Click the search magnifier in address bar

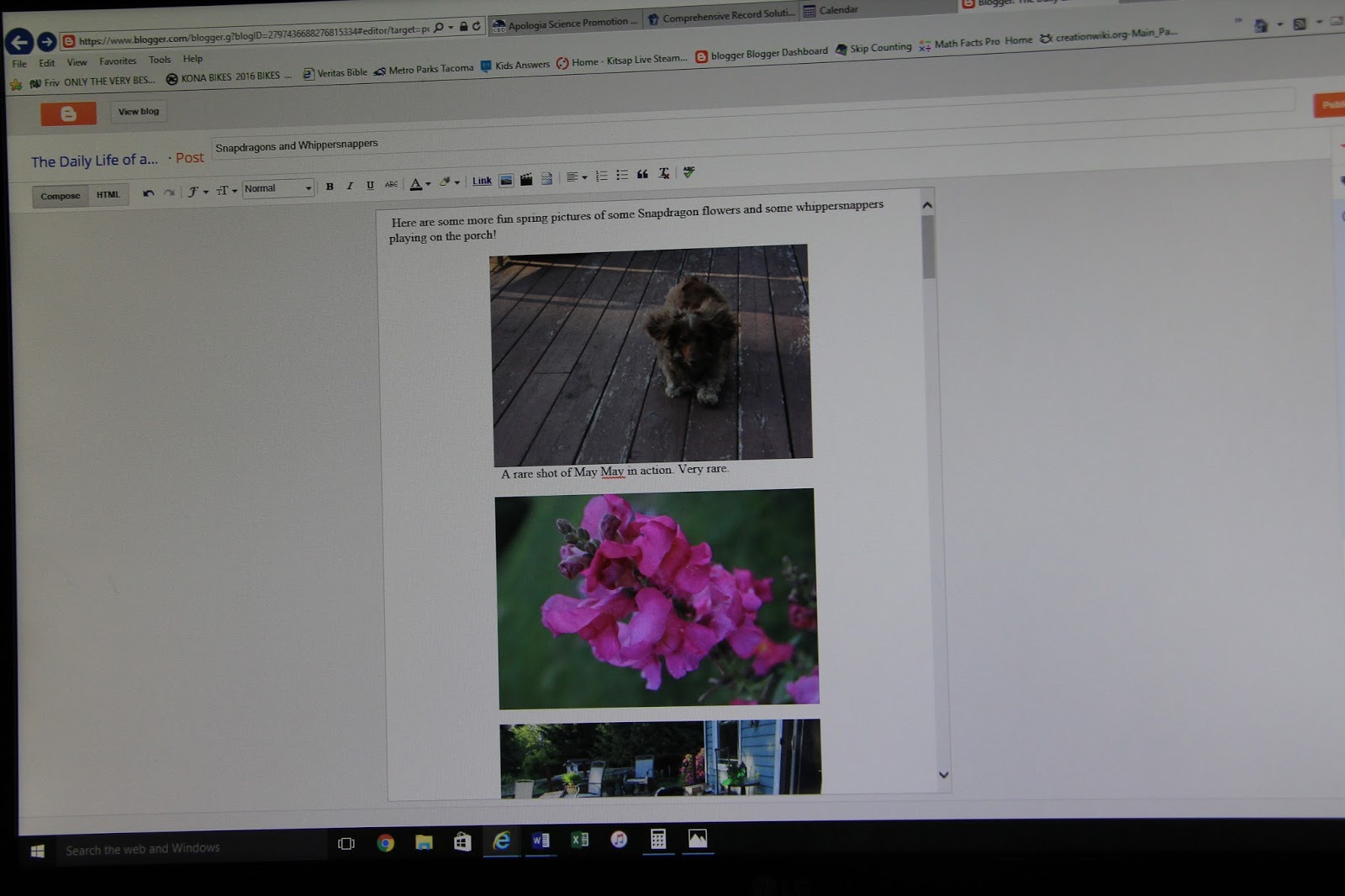click(x=438, y=28)
